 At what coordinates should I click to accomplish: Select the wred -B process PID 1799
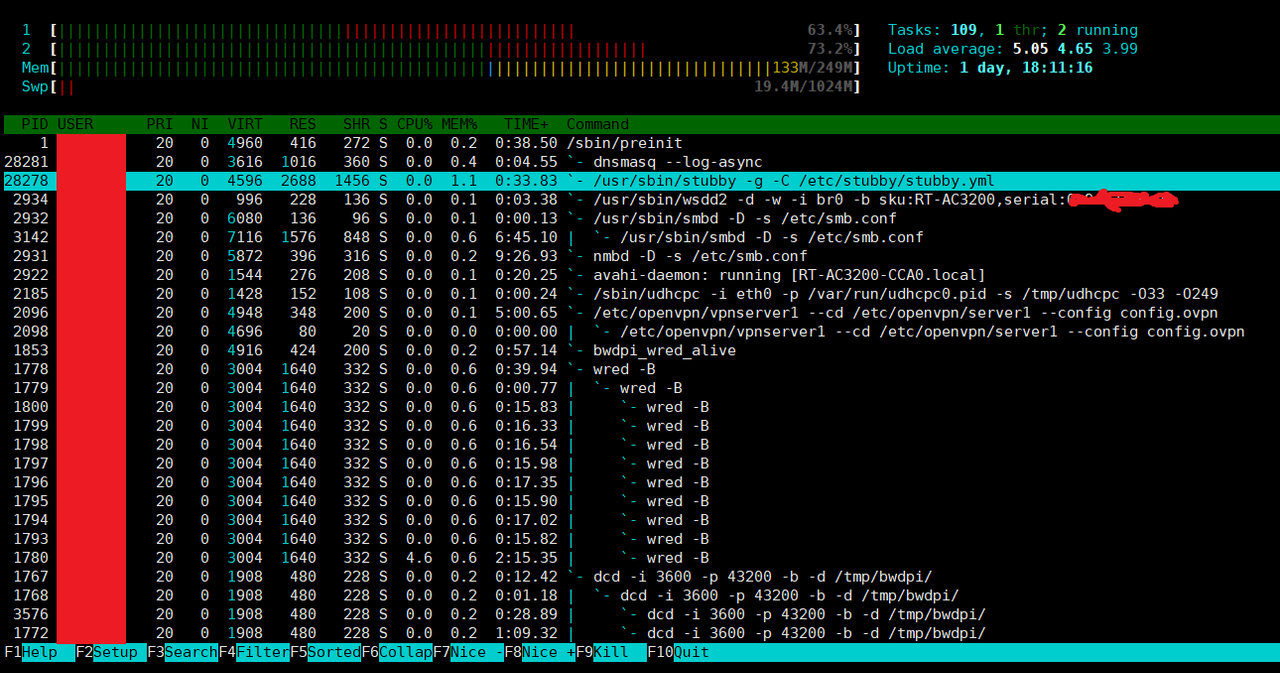(640, 426)
